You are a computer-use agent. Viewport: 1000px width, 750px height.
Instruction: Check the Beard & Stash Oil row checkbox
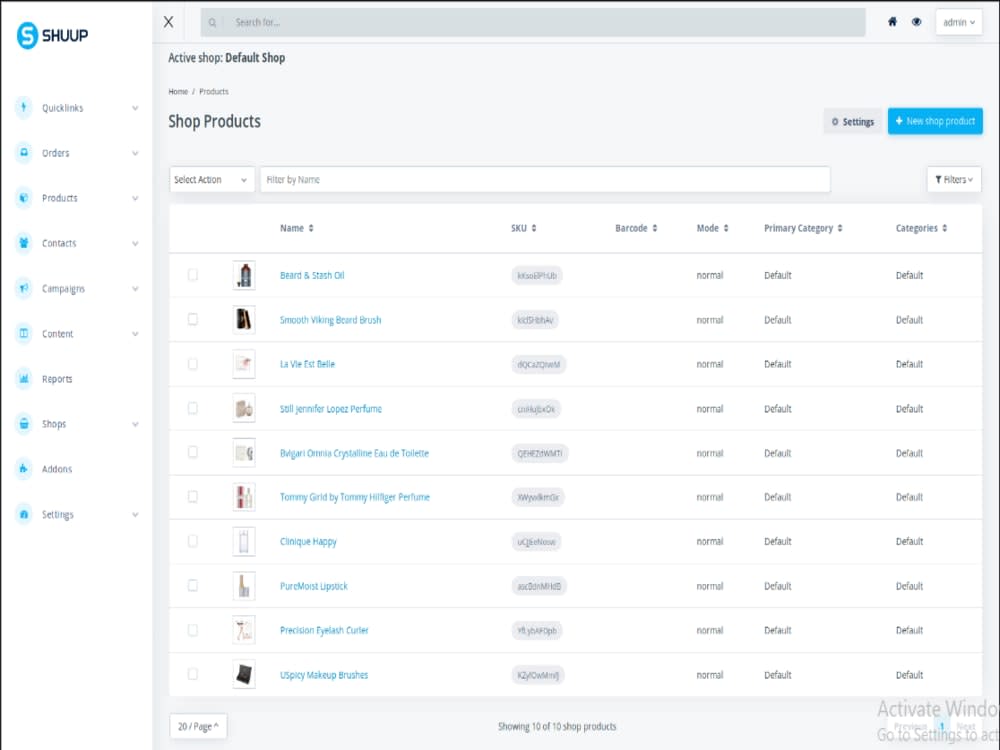click(193, 275)
